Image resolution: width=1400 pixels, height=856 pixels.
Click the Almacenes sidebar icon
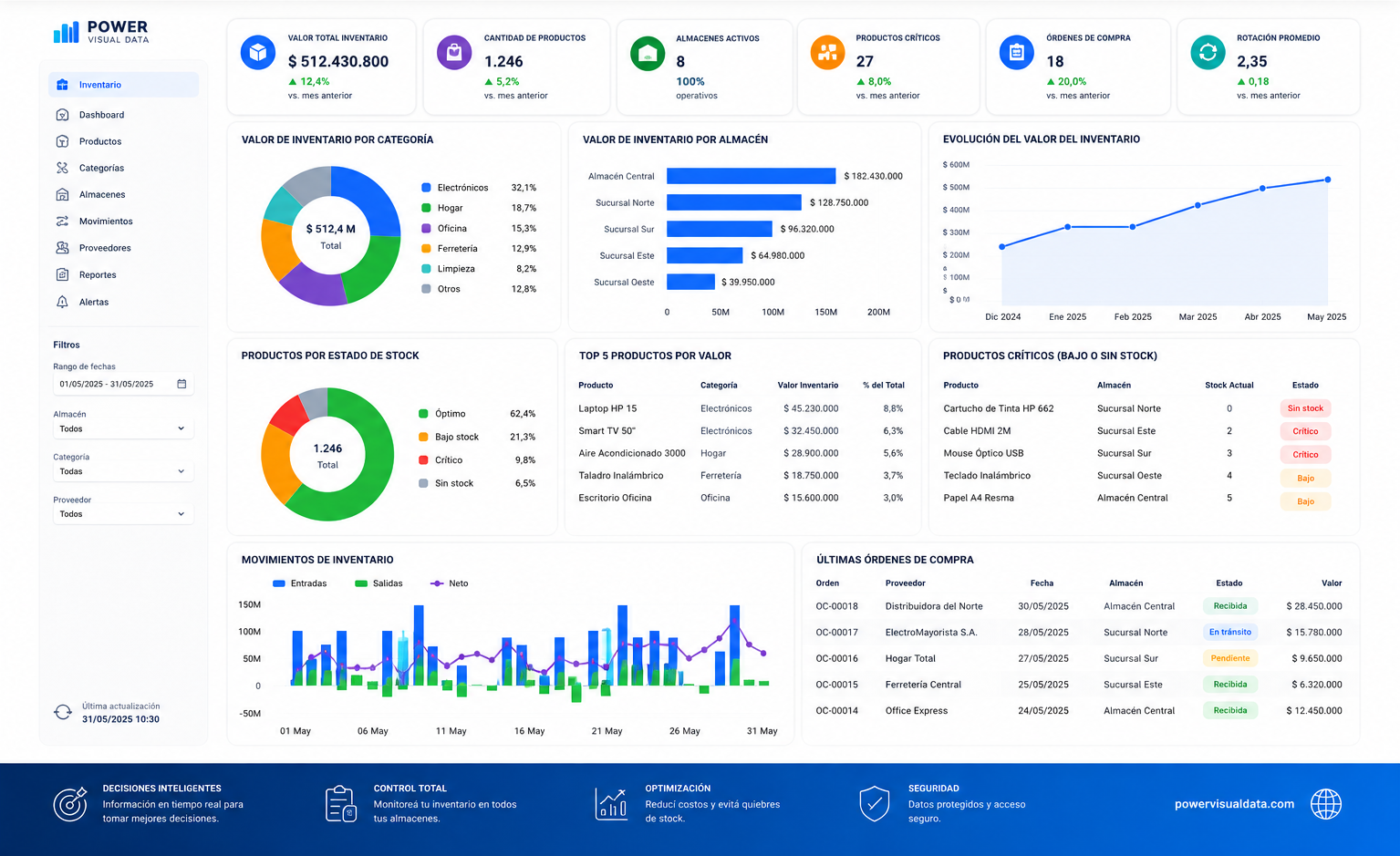click(62, 194)
